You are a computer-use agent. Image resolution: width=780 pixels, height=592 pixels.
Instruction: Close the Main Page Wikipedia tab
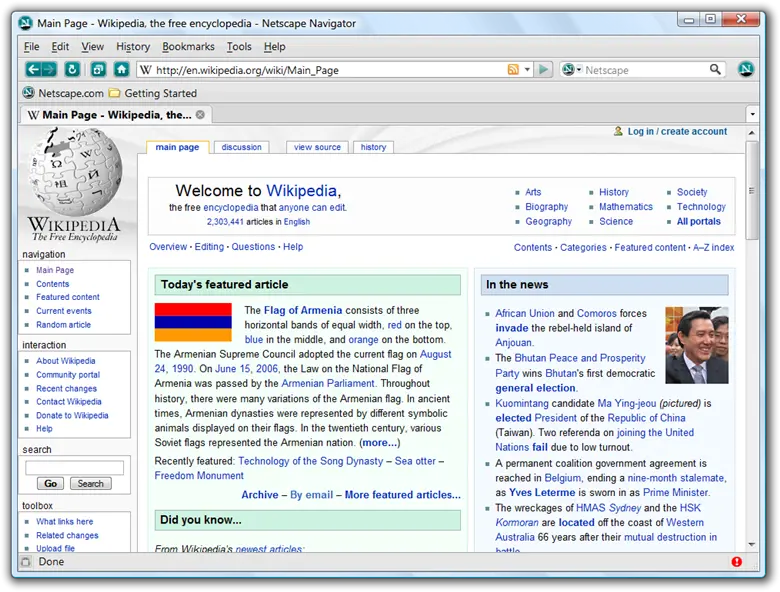click(x=200, y=115)
